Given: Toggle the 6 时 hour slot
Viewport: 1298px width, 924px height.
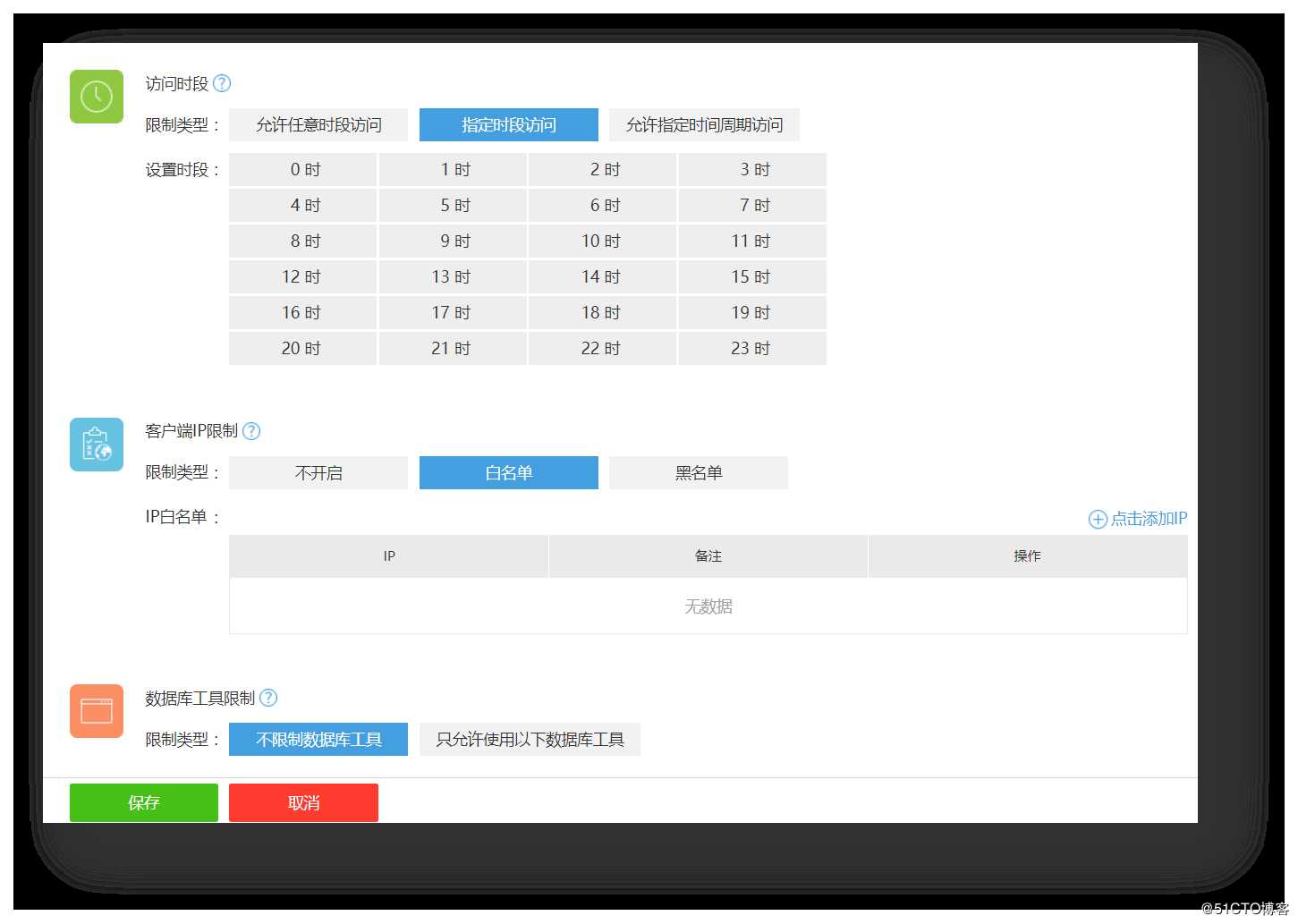Looking at the screenshot, I should tap(603, 206).
